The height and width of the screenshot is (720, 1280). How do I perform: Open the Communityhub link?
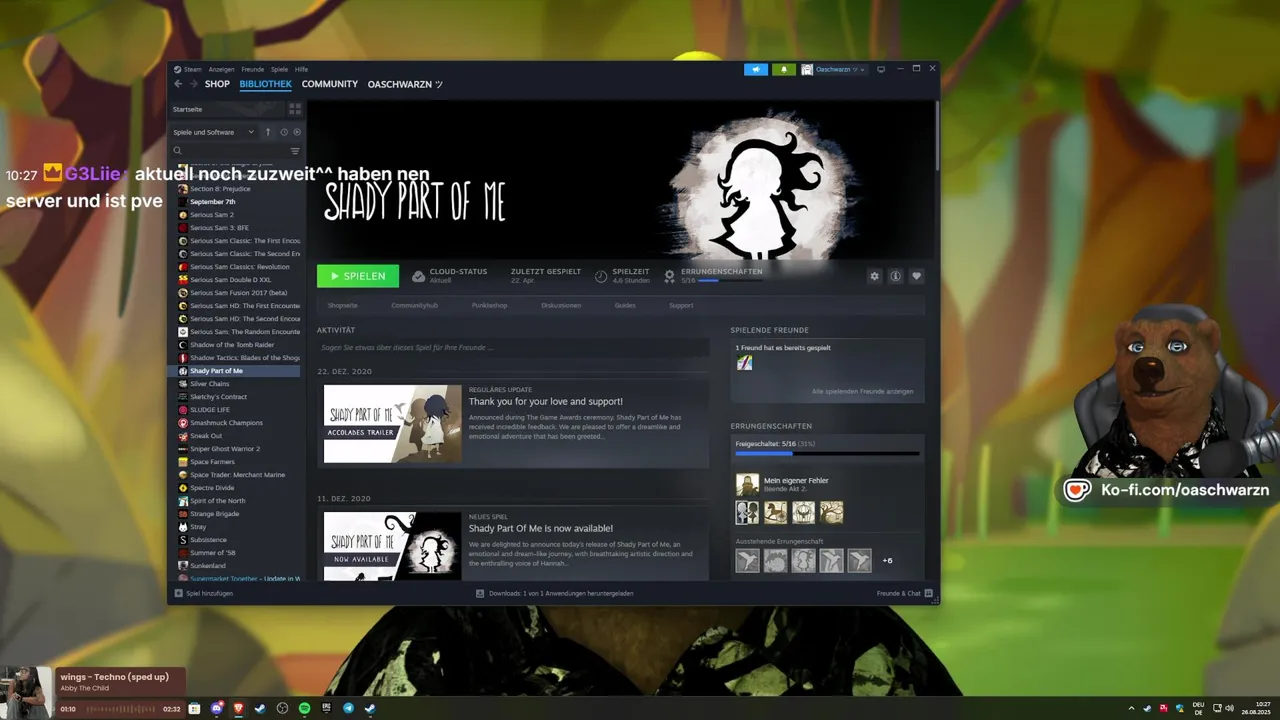point(414,305)
